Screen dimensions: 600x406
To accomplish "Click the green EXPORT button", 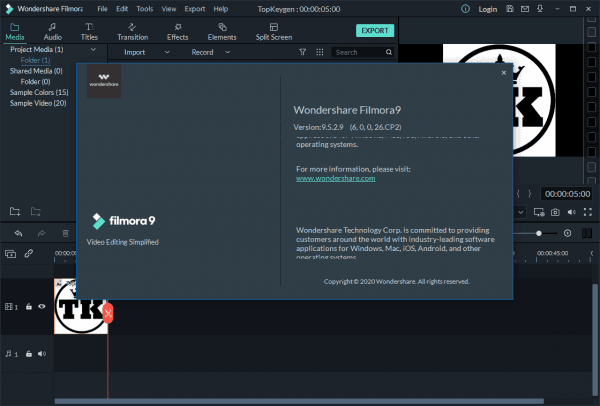I will pos(374,31).
